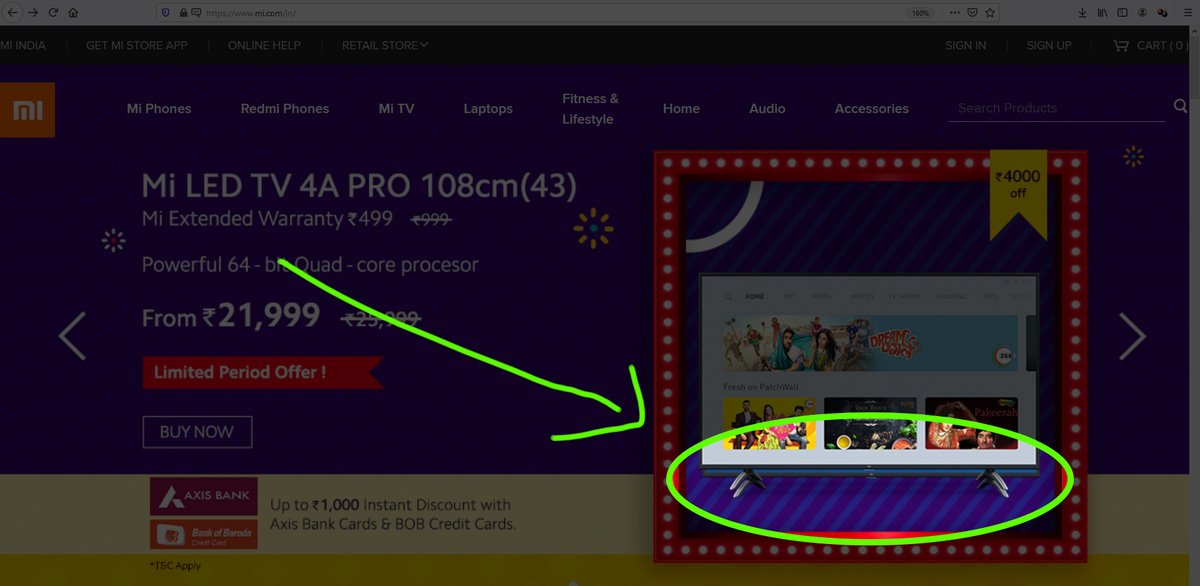Show the next banner slide
This screenshot has height=586, width=1200.
point(1132,336)
